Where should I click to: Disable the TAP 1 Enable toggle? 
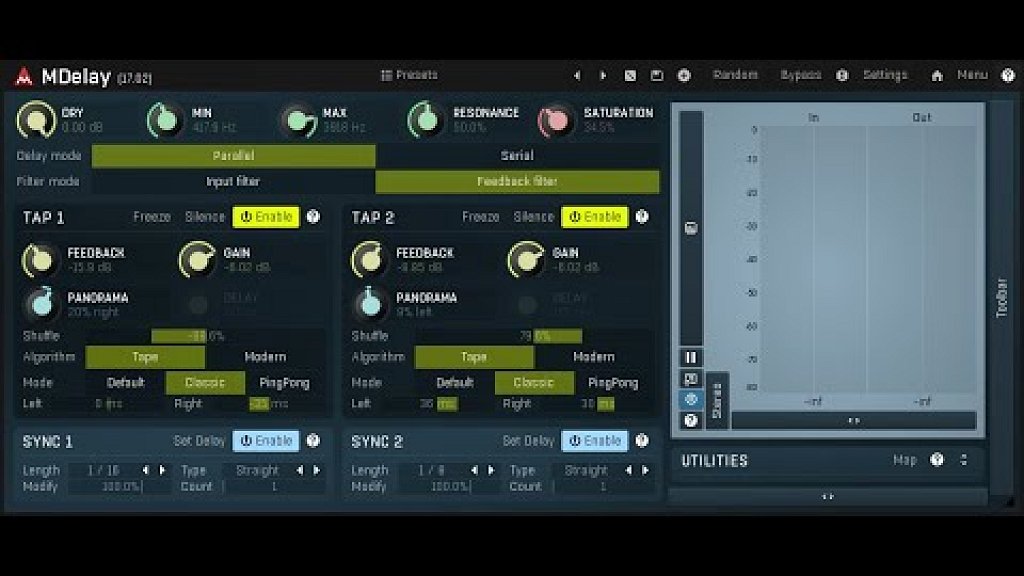tap(266, 217)
